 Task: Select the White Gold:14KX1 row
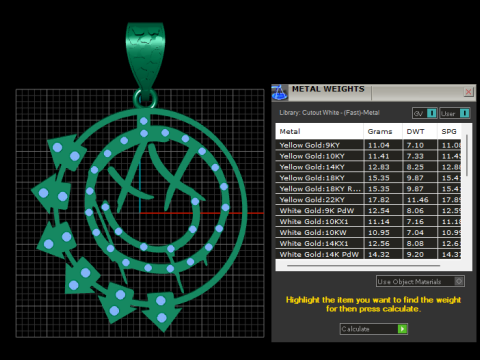[x=369, y=244]
